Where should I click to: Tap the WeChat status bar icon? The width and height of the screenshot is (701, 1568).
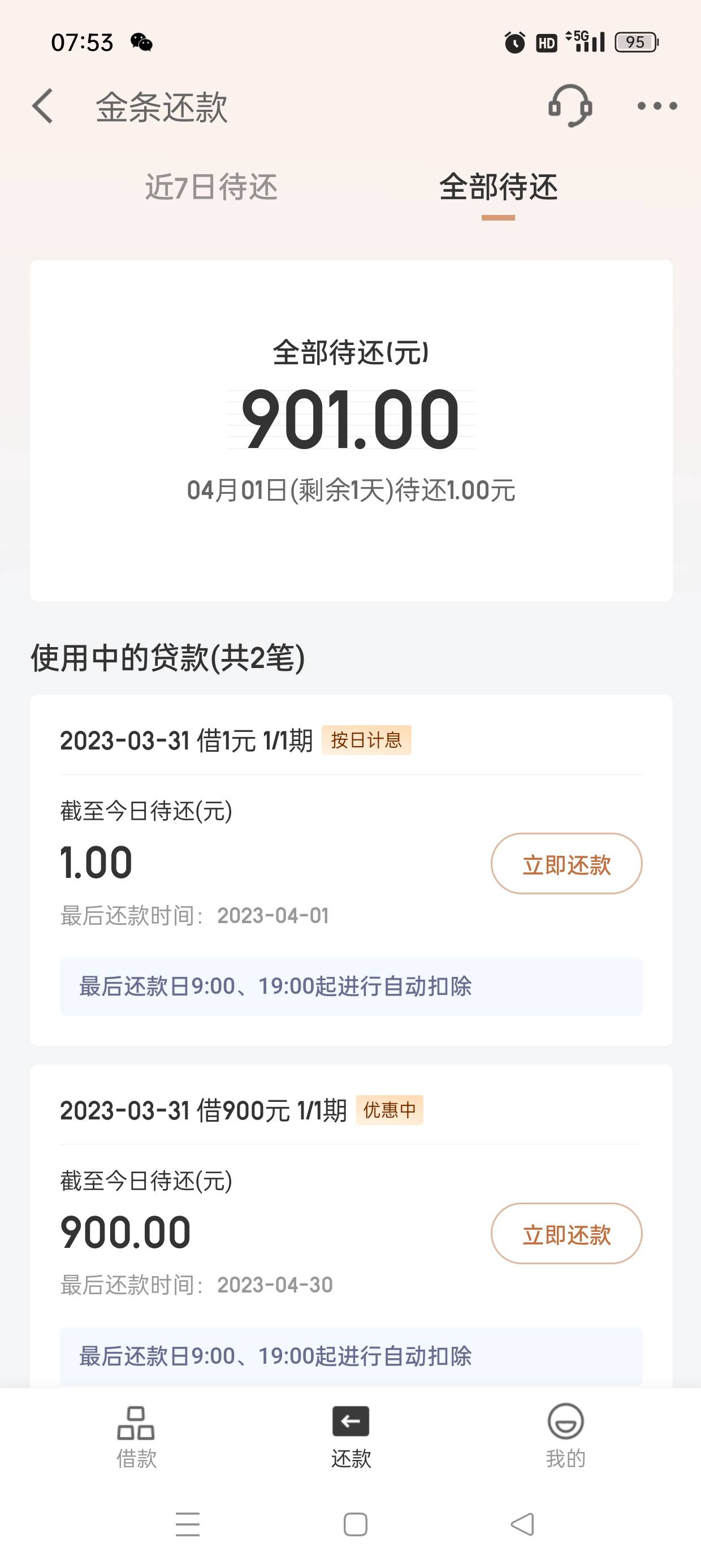point(141,42)
